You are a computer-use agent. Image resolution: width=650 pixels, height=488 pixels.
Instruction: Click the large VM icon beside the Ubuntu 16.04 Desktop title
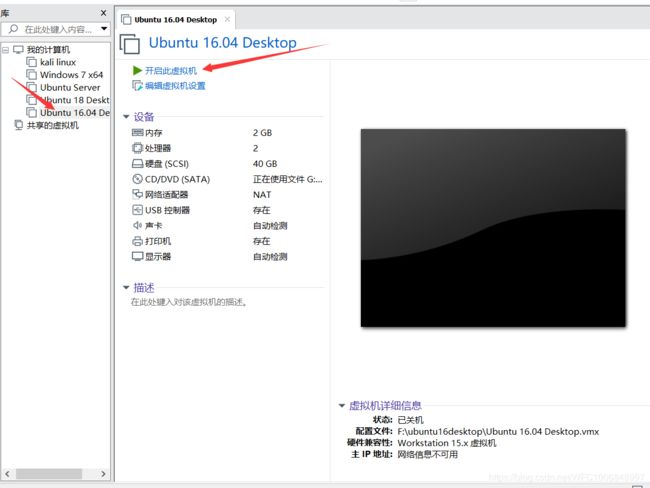tap(130, 44)
